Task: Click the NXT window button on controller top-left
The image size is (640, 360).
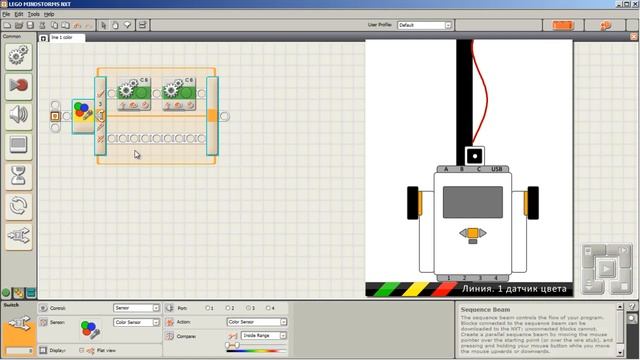Action: pos(588,251)
